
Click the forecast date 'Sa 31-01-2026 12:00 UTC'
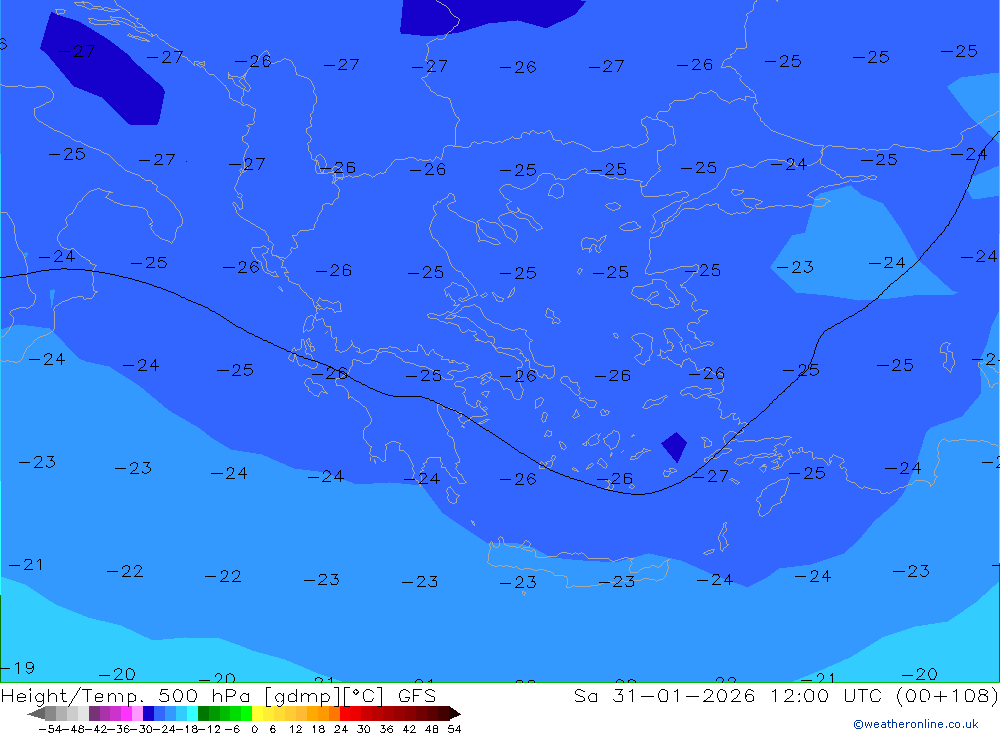click(x=728, y=695)
